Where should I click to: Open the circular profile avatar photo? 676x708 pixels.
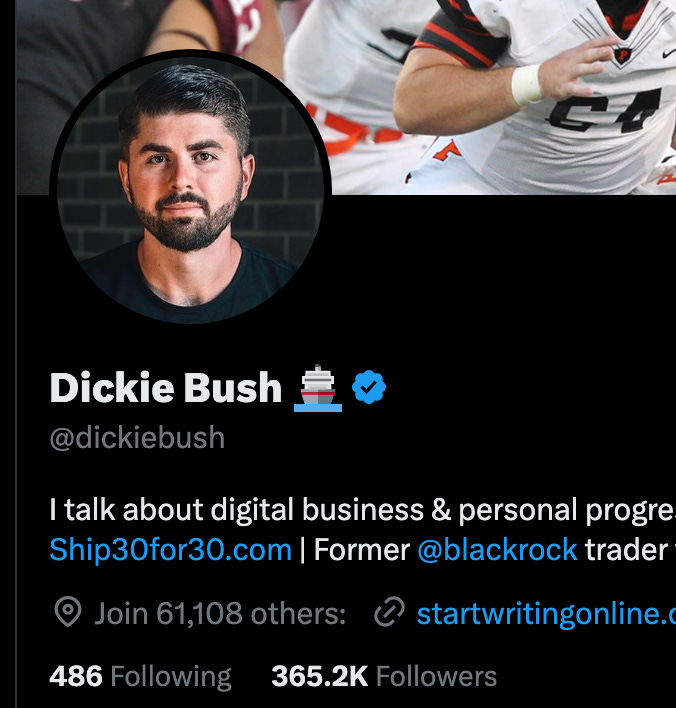click(x=191, y=188)
